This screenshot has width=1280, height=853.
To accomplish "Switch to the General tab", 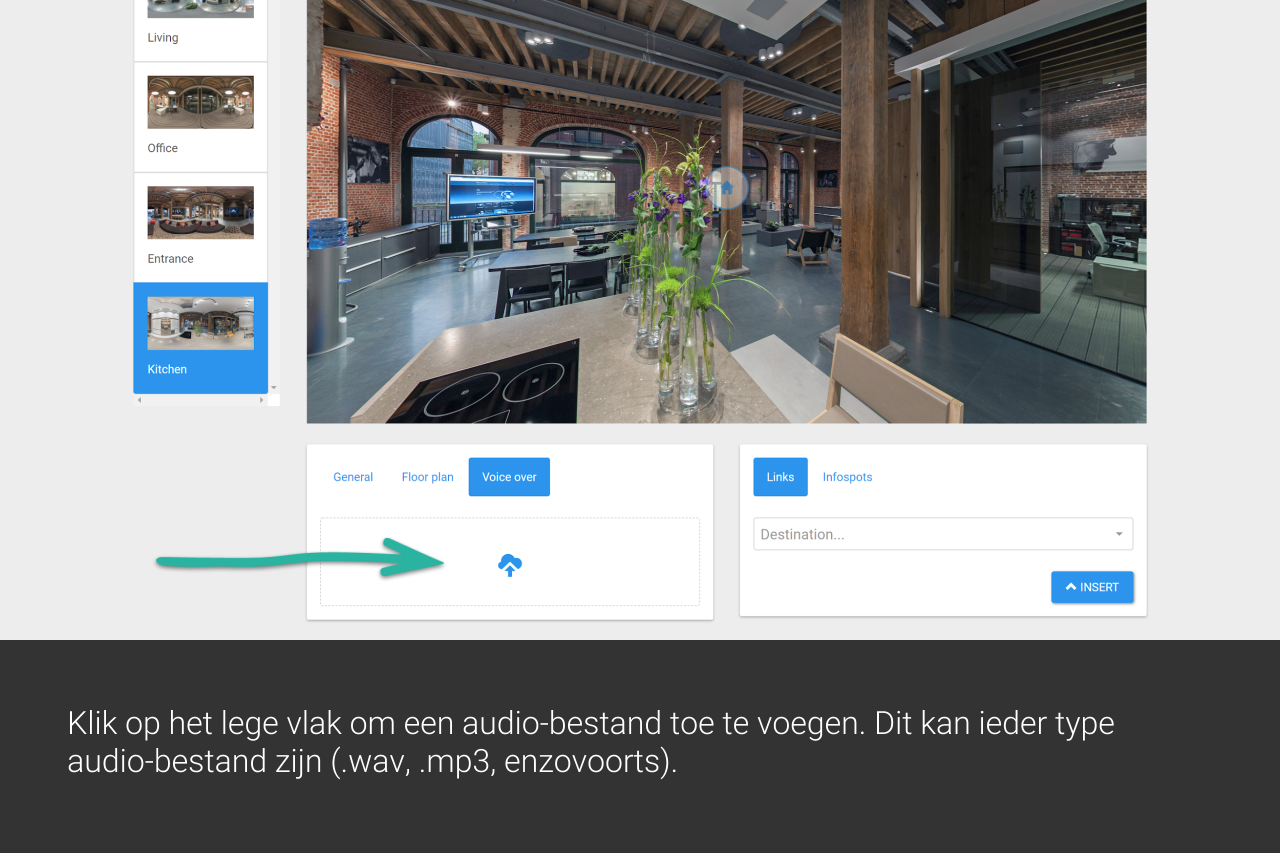I will [x=353, y=477].
